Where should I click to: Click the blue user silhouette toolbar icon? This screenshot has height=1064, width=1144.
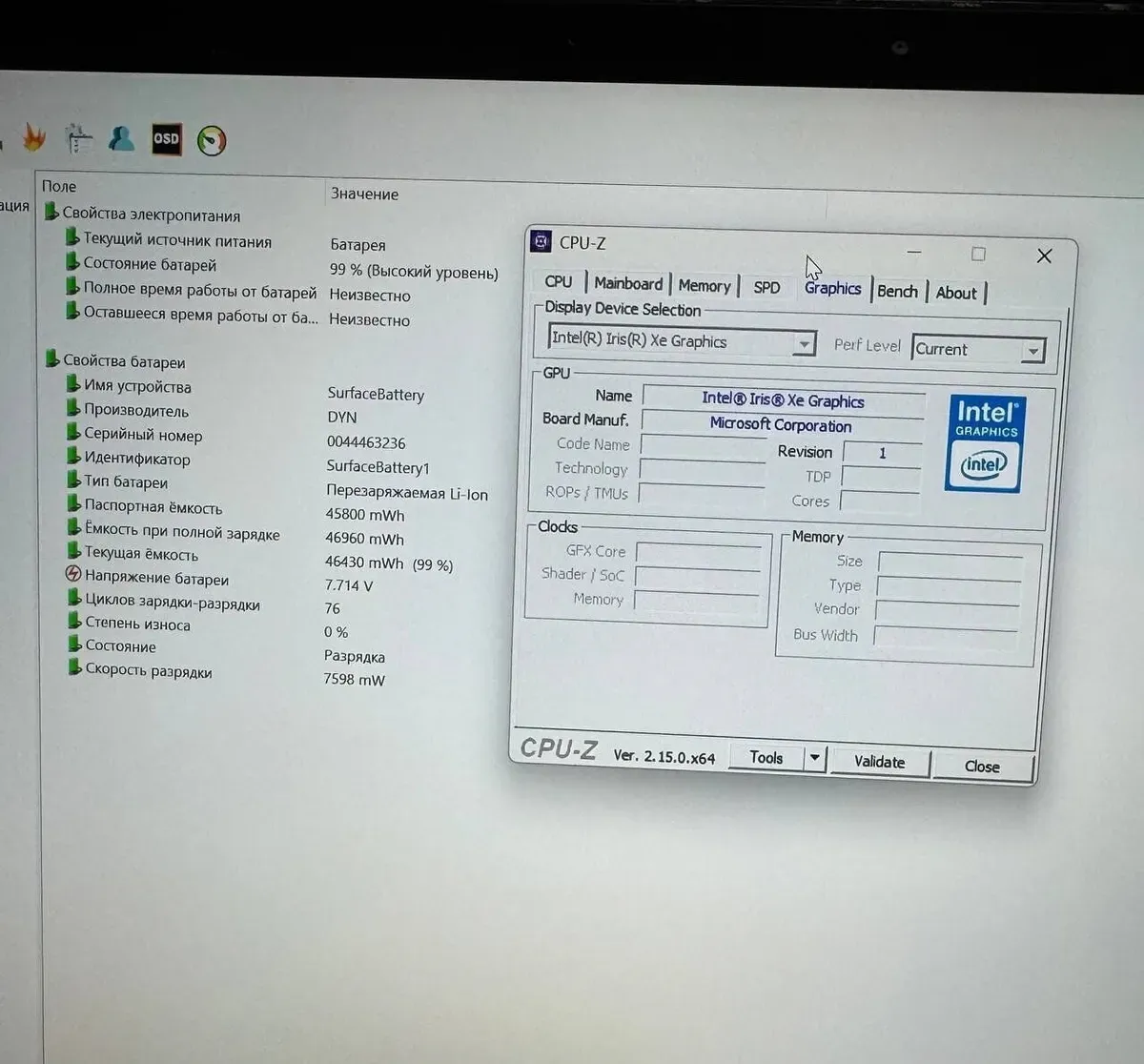[x=121, y=138]
